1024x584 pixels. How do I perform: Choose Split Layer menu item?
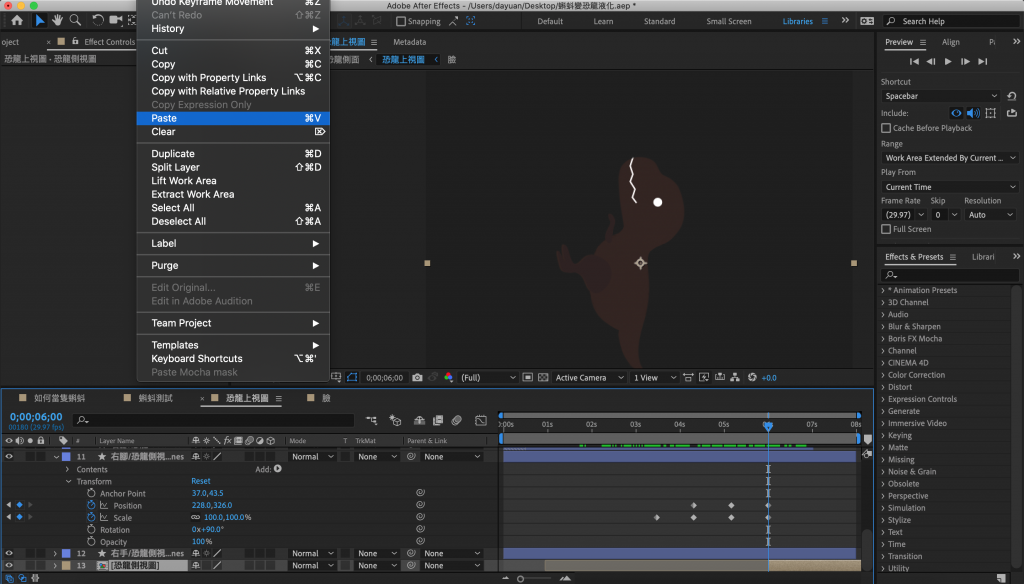[233, 167]
